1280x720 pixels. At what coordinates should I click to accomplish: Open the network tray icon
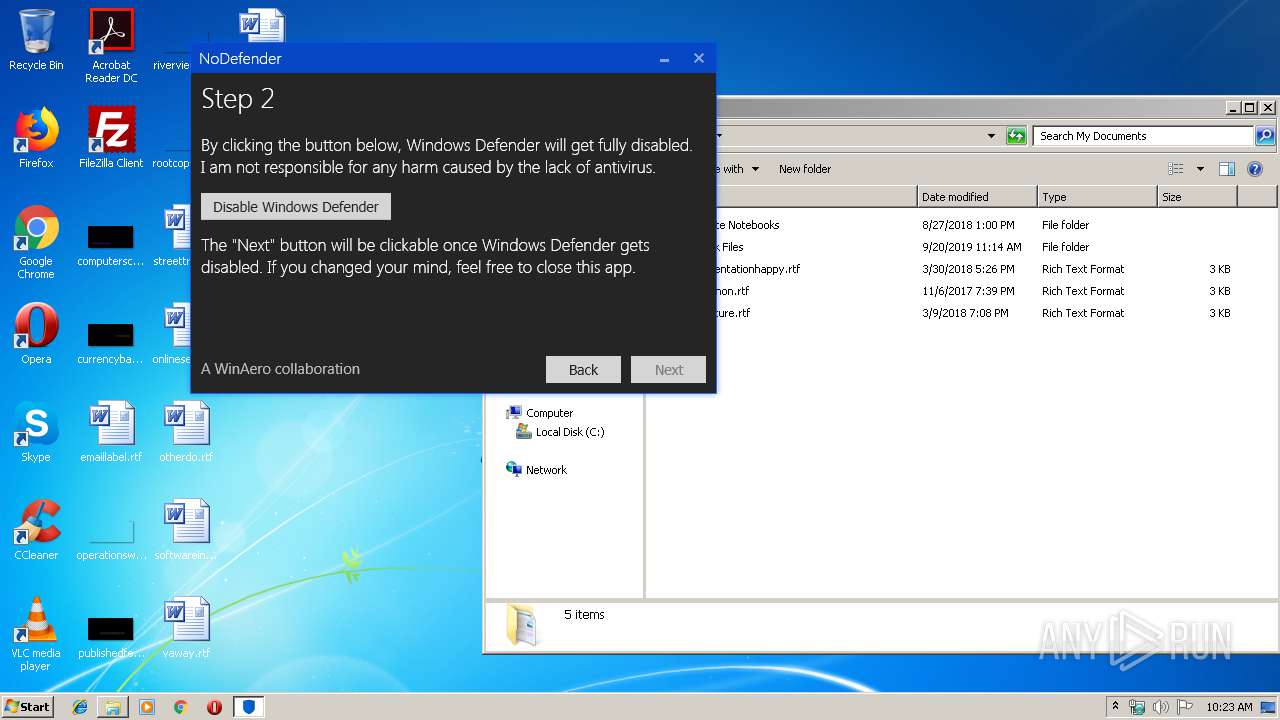pyautogui.click(x=1137, y=707)
